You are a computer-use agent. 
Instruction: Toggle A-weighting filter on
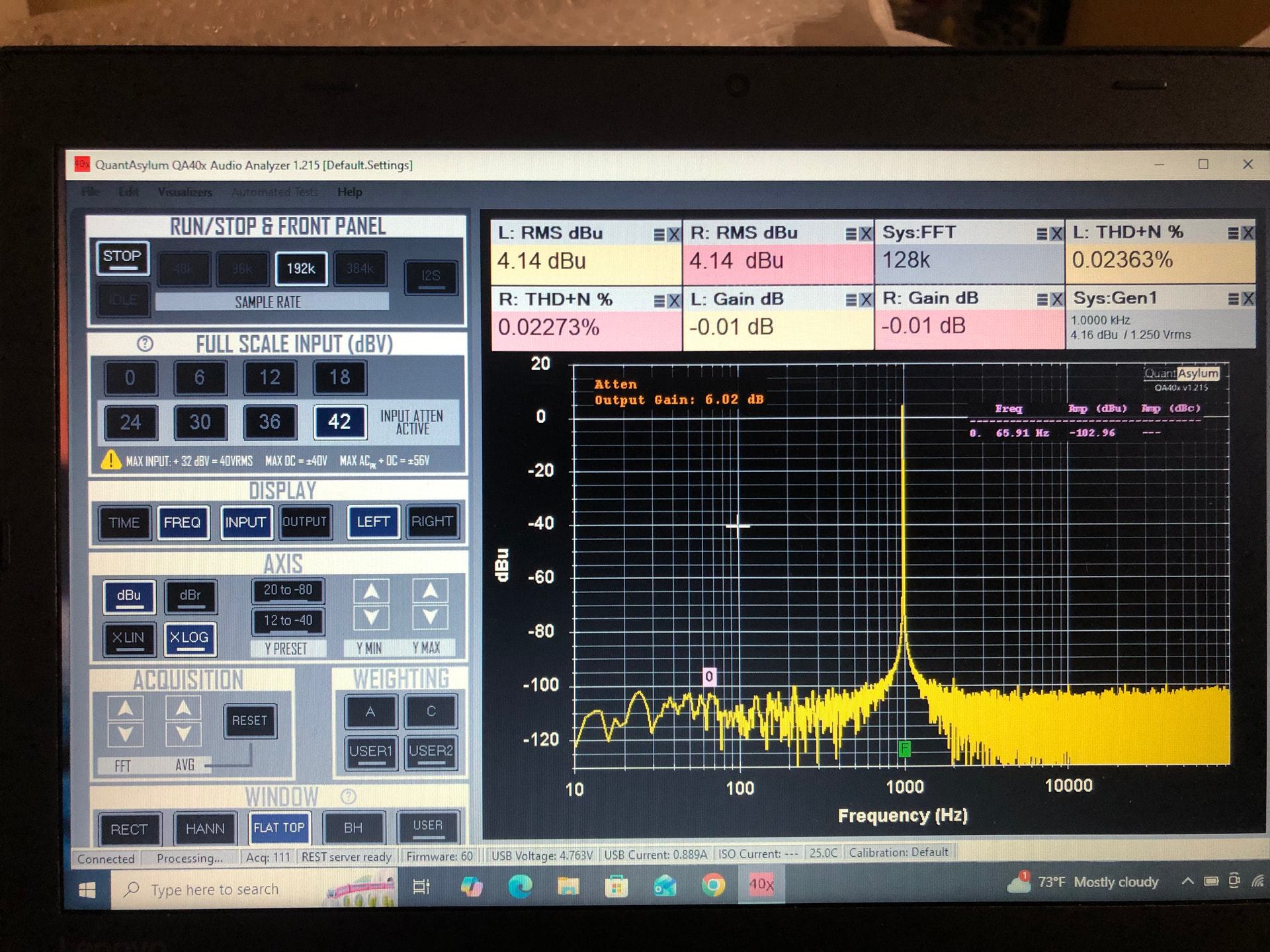tap(370, 711)
